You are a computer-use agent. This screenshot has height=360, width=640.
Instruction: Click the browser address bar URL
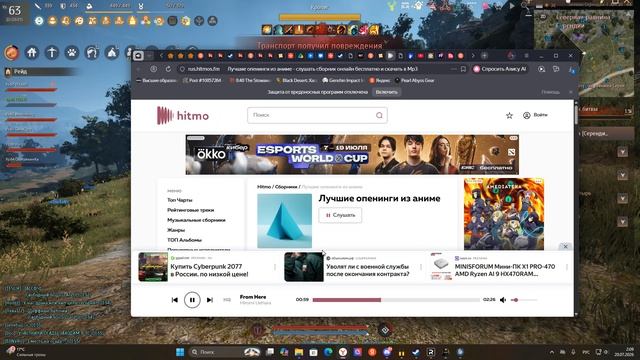pyautogui.click(x=204, y=69)
